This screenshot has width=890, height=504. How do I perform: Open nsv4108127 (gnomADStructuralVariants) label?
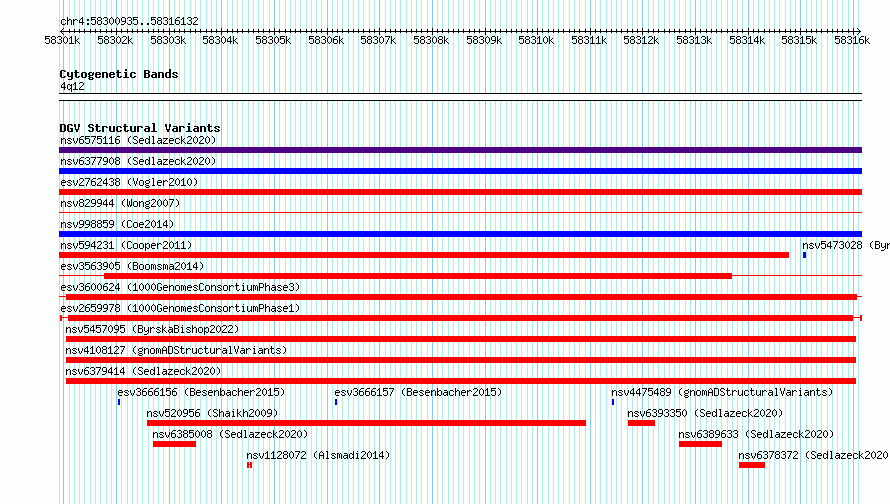(176, 350)
